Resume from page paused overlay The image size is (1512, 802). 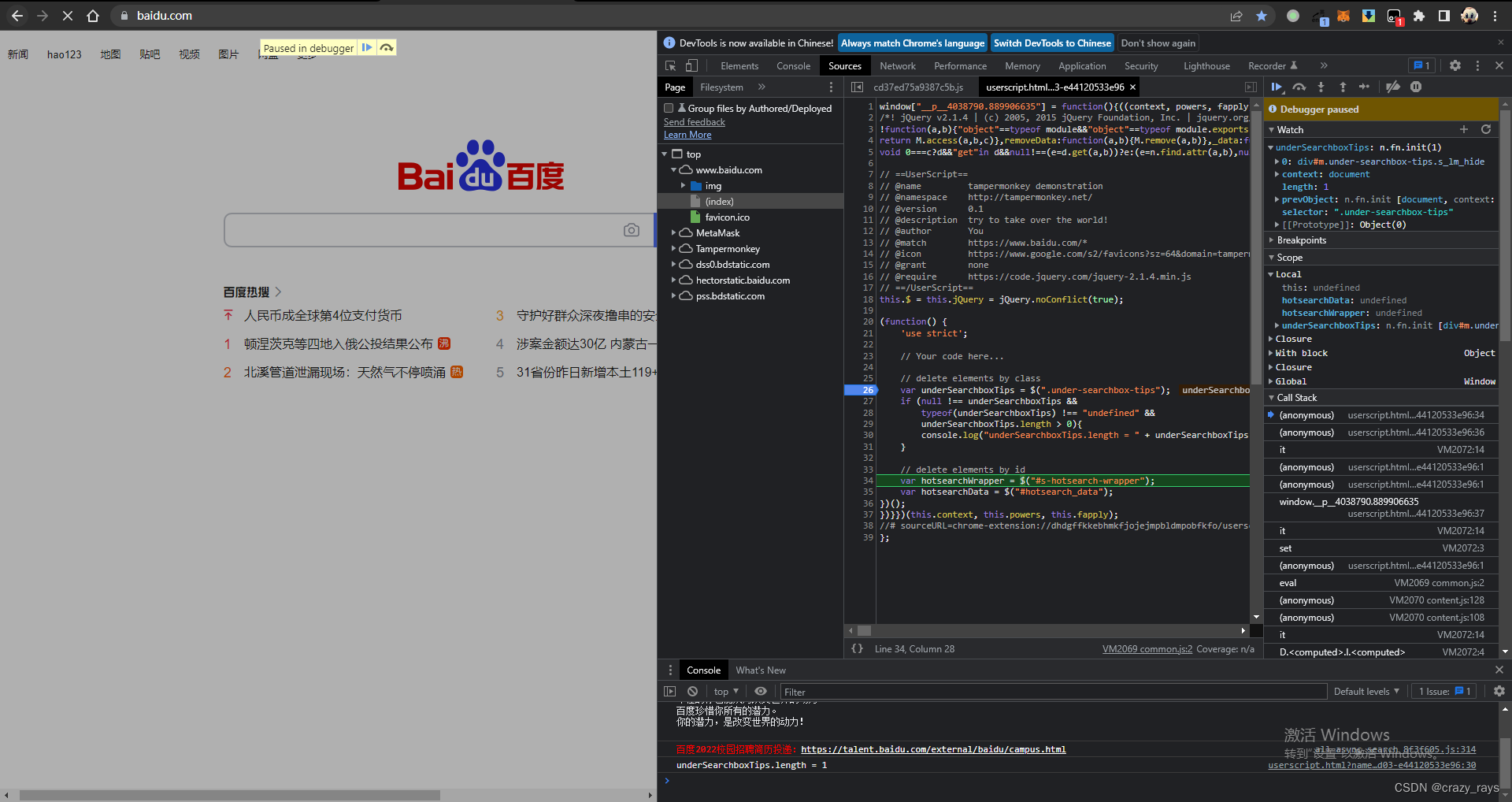[367, 48]
